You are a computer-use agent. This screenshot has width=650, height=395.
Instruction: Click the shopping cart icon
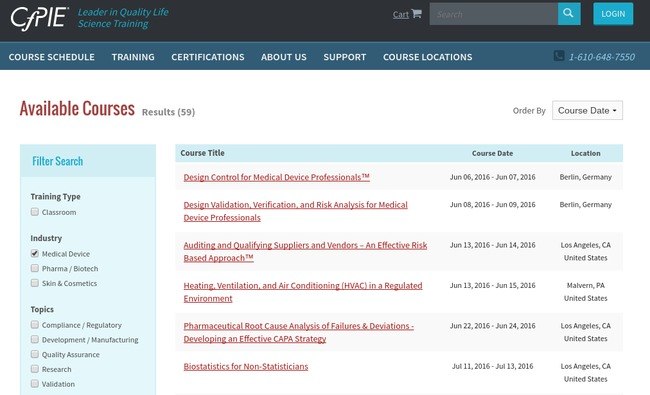(417, 14)
